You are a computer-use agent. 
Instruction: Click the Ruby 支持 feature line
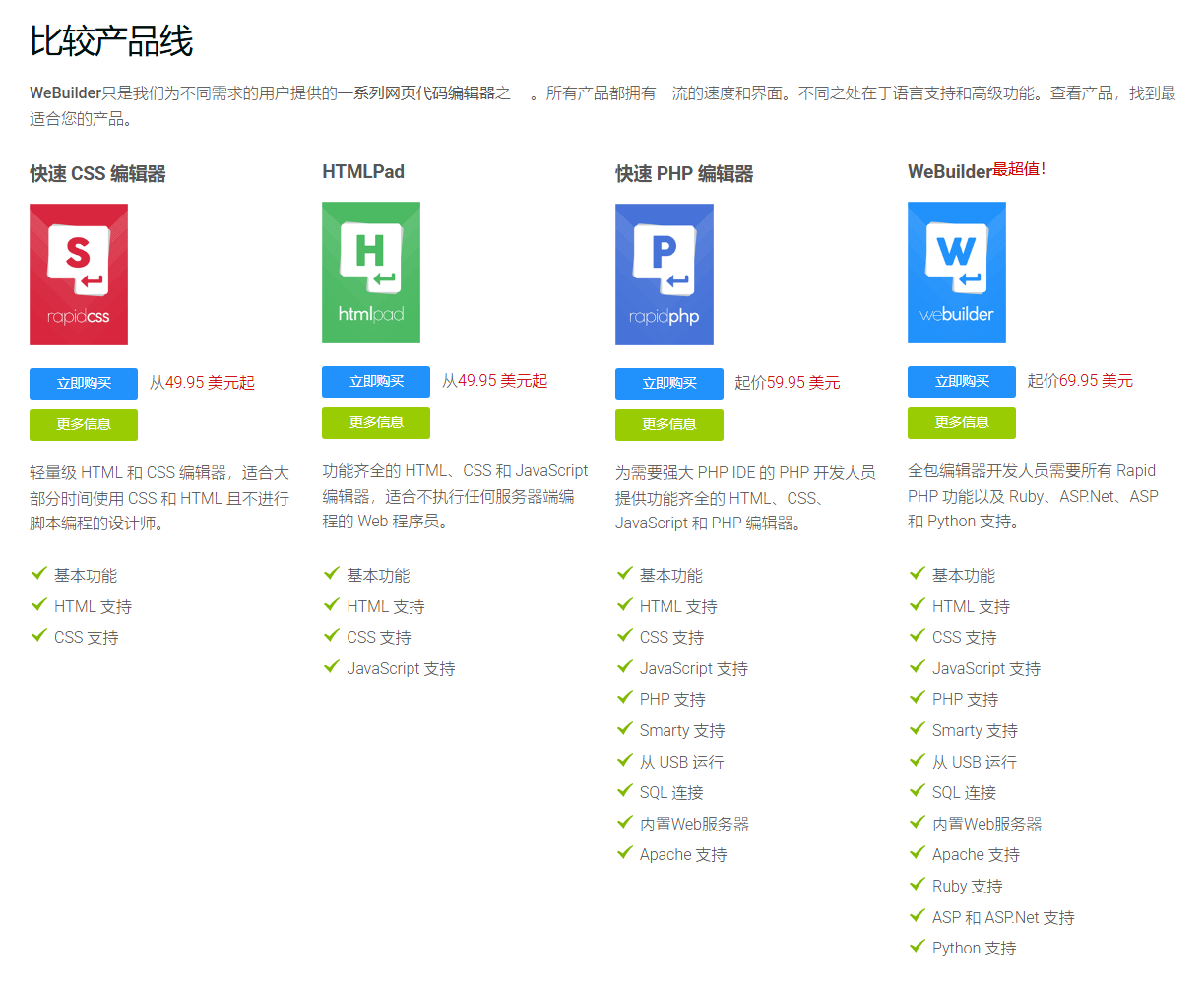point(967,887)
